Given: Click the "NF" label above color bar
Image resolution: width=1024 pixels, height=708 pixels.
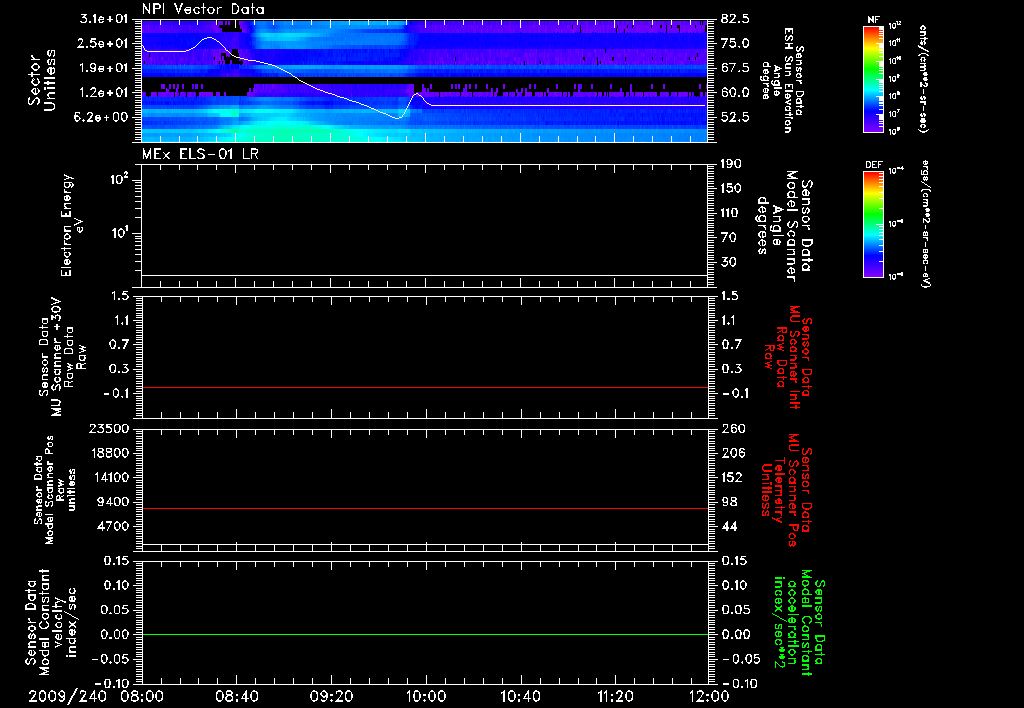Looking at the screenshot, I should click(873, 20).
